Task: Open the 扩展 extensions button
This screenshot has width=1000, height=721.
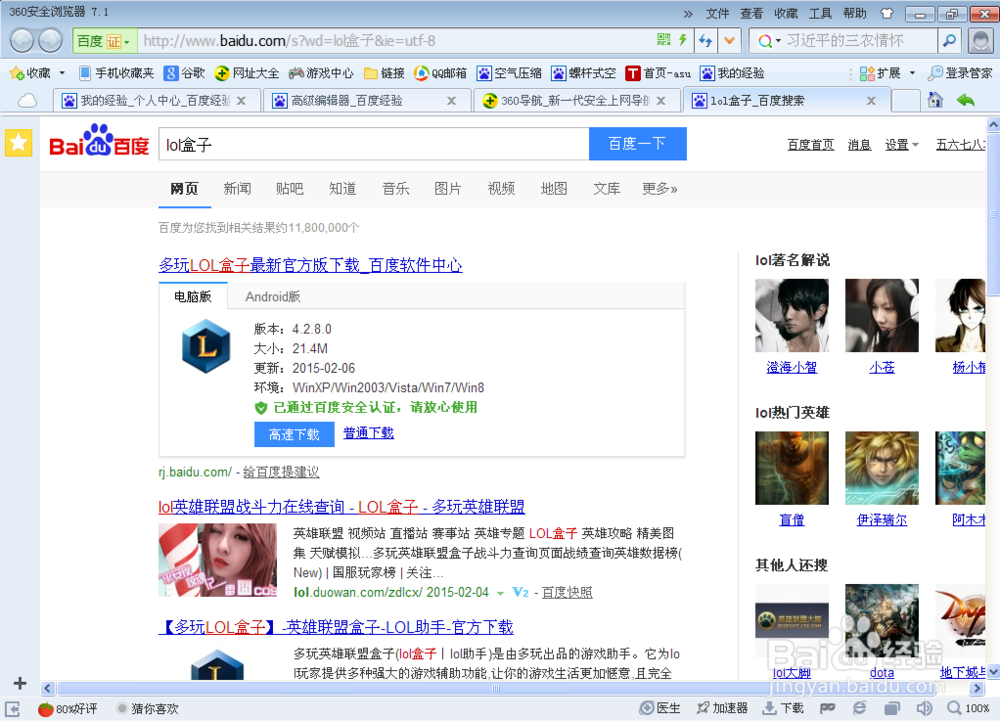Action: click(880, 73)
